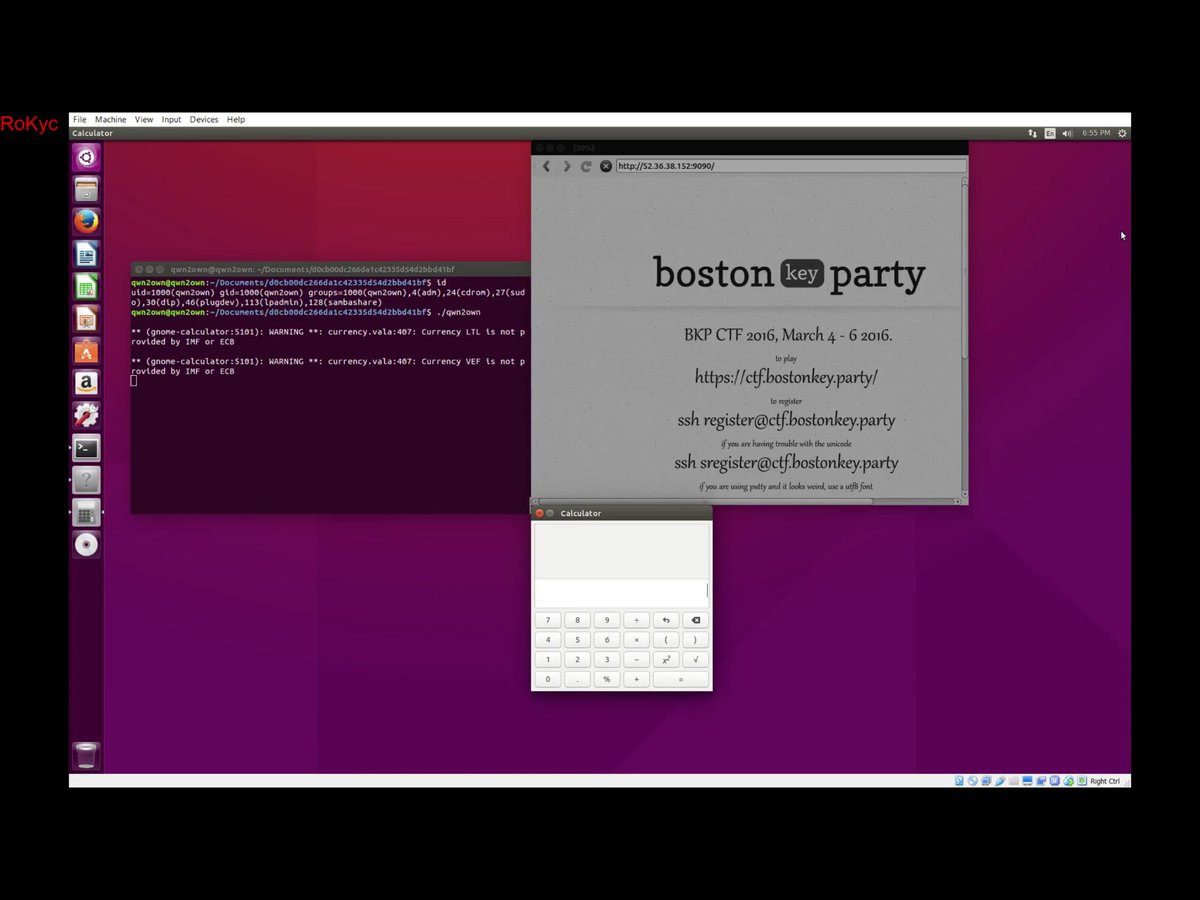Reload the browser page
Screen dimensions: 1200x900
[x=586, y=166]
